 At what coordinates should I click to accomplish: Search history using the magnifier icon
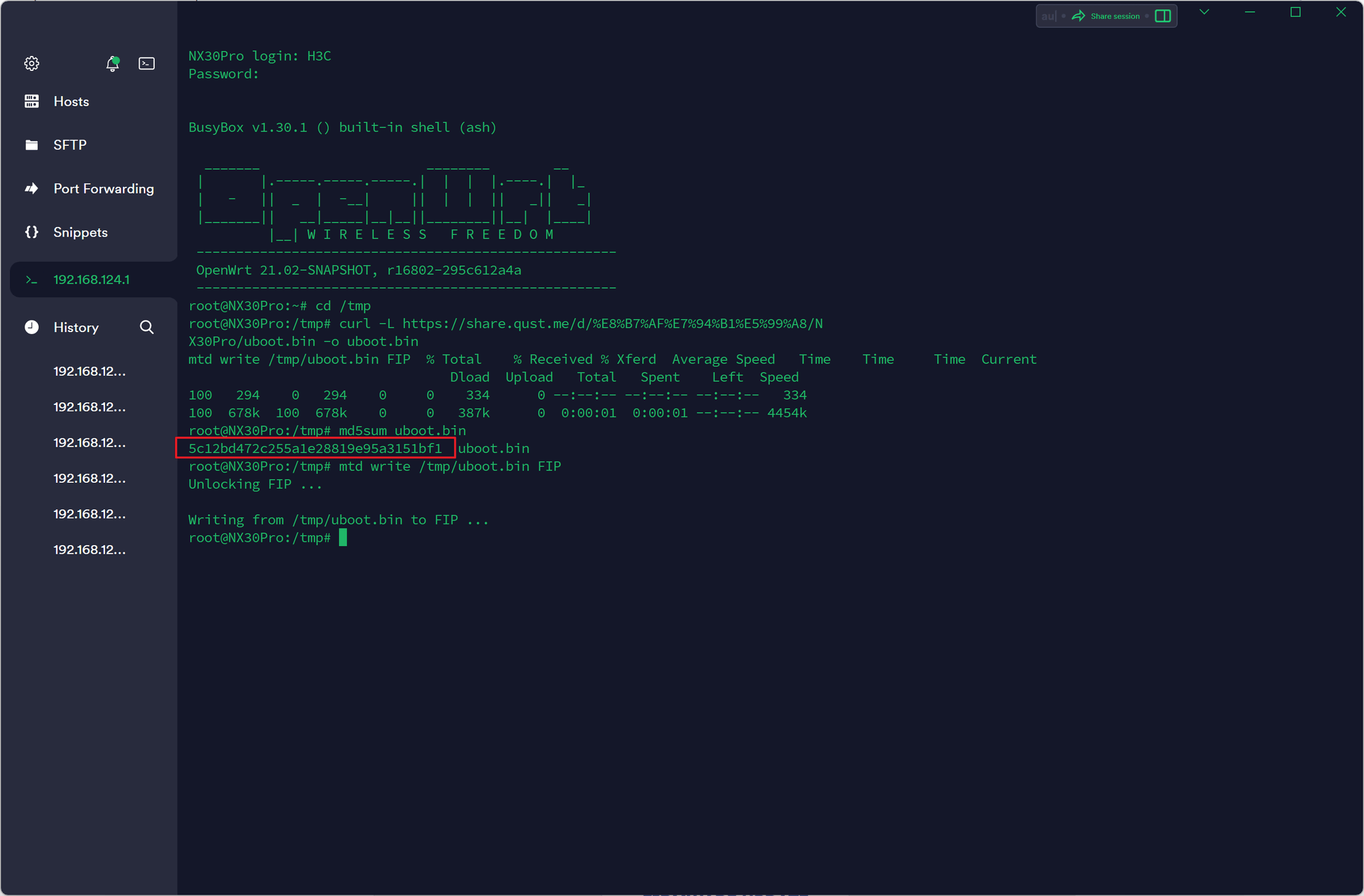tap(147, 327)
